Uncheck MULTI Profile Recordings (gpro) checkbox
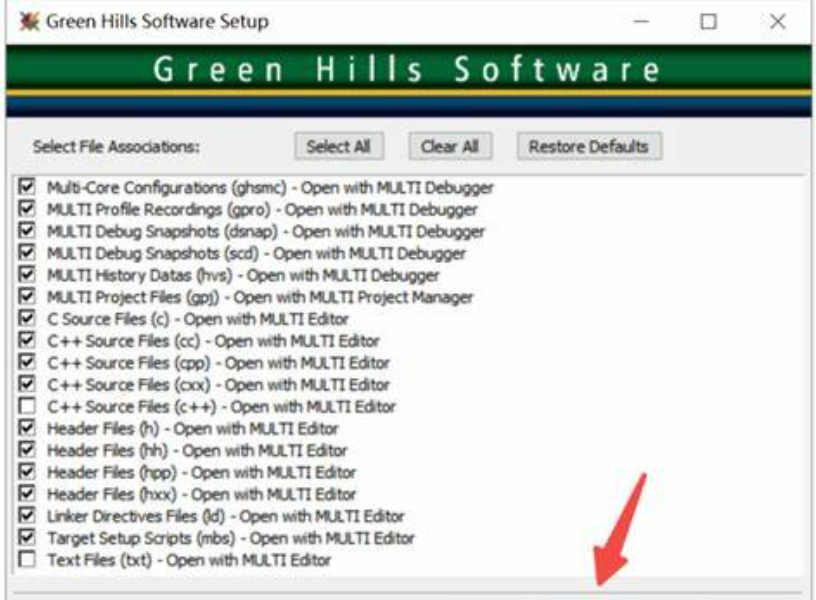The image size is (816, 600). point(27,209)
